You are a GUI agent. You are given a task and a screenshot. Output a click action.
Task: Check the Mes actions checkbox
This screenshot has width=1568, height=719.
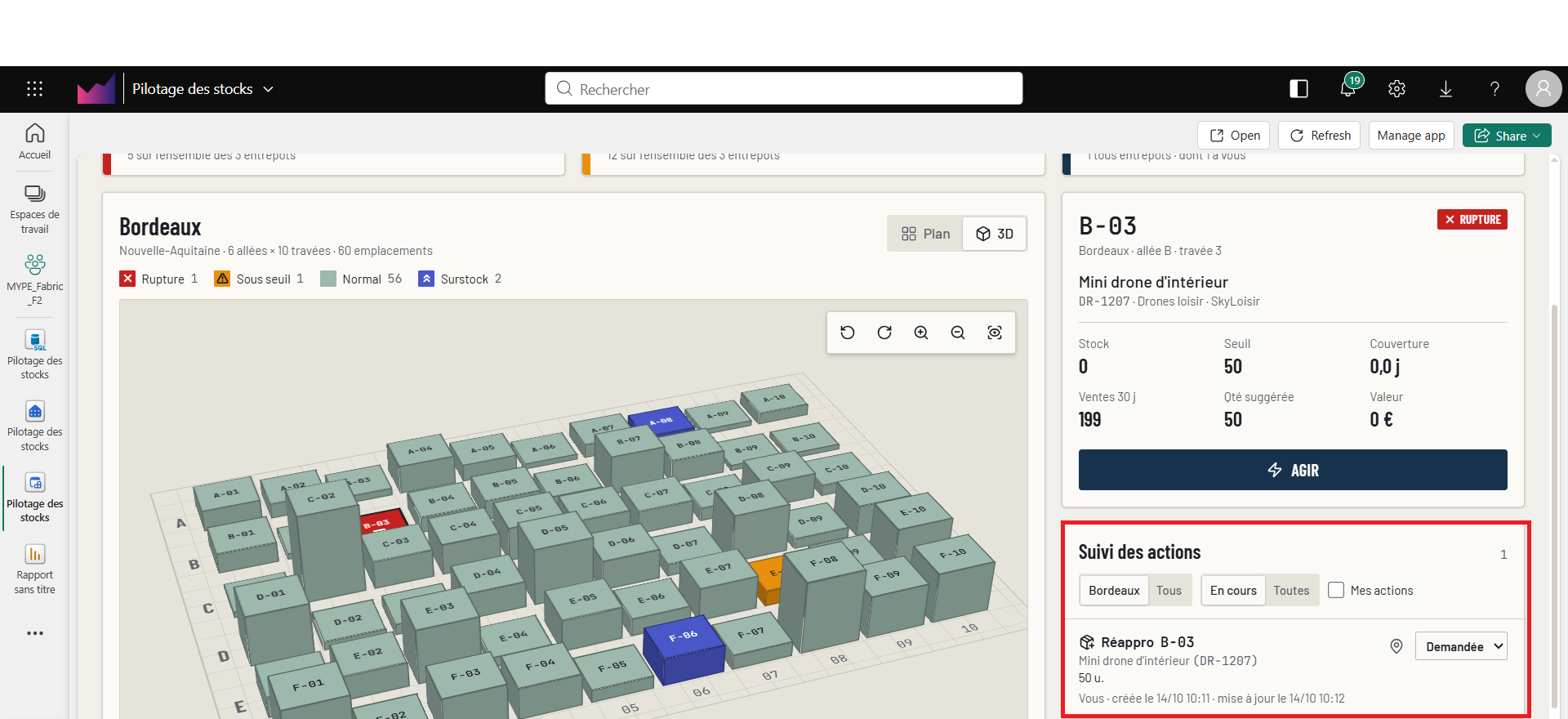point(1336,590)
